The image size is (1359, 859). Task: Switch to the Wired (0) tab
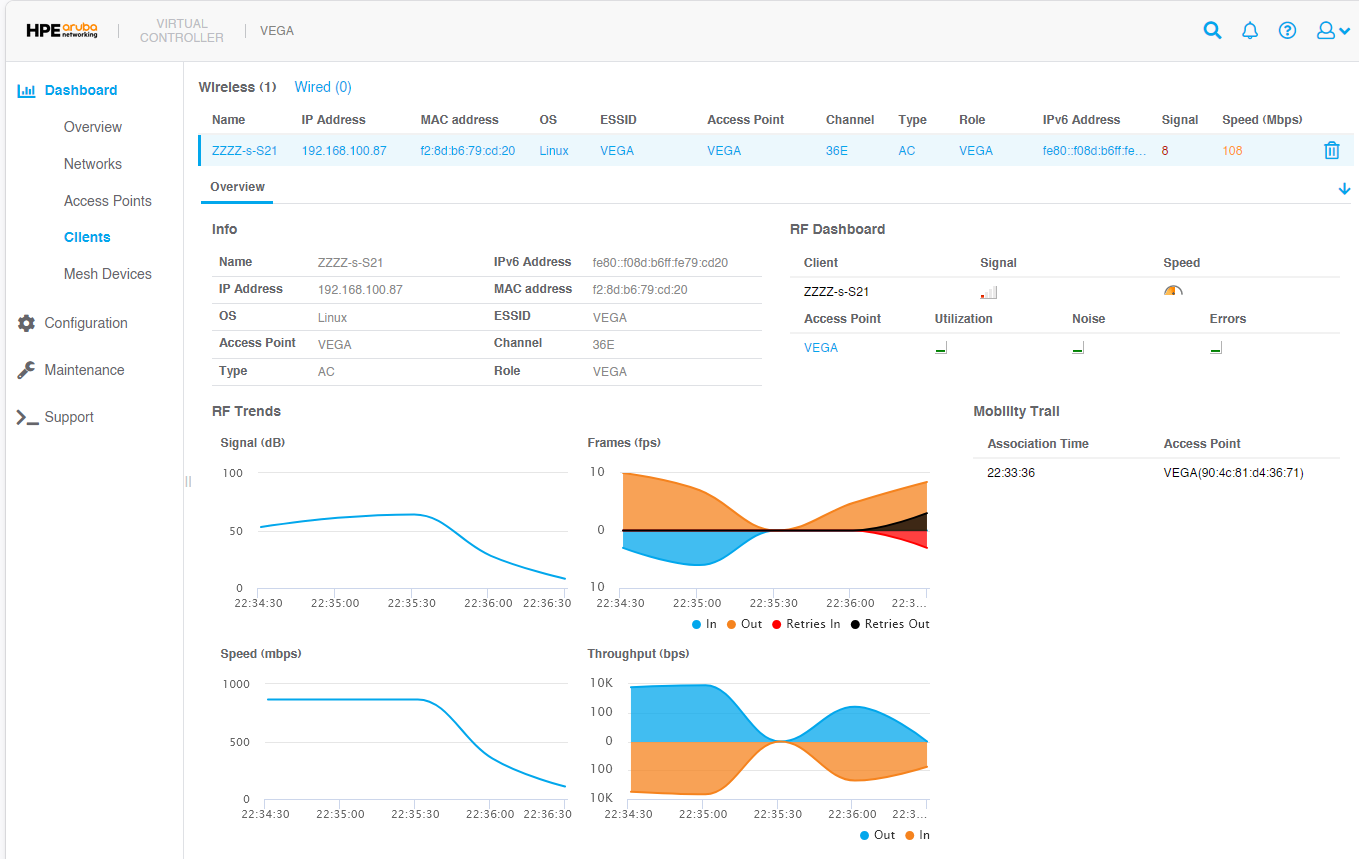(x=323, y=87)
